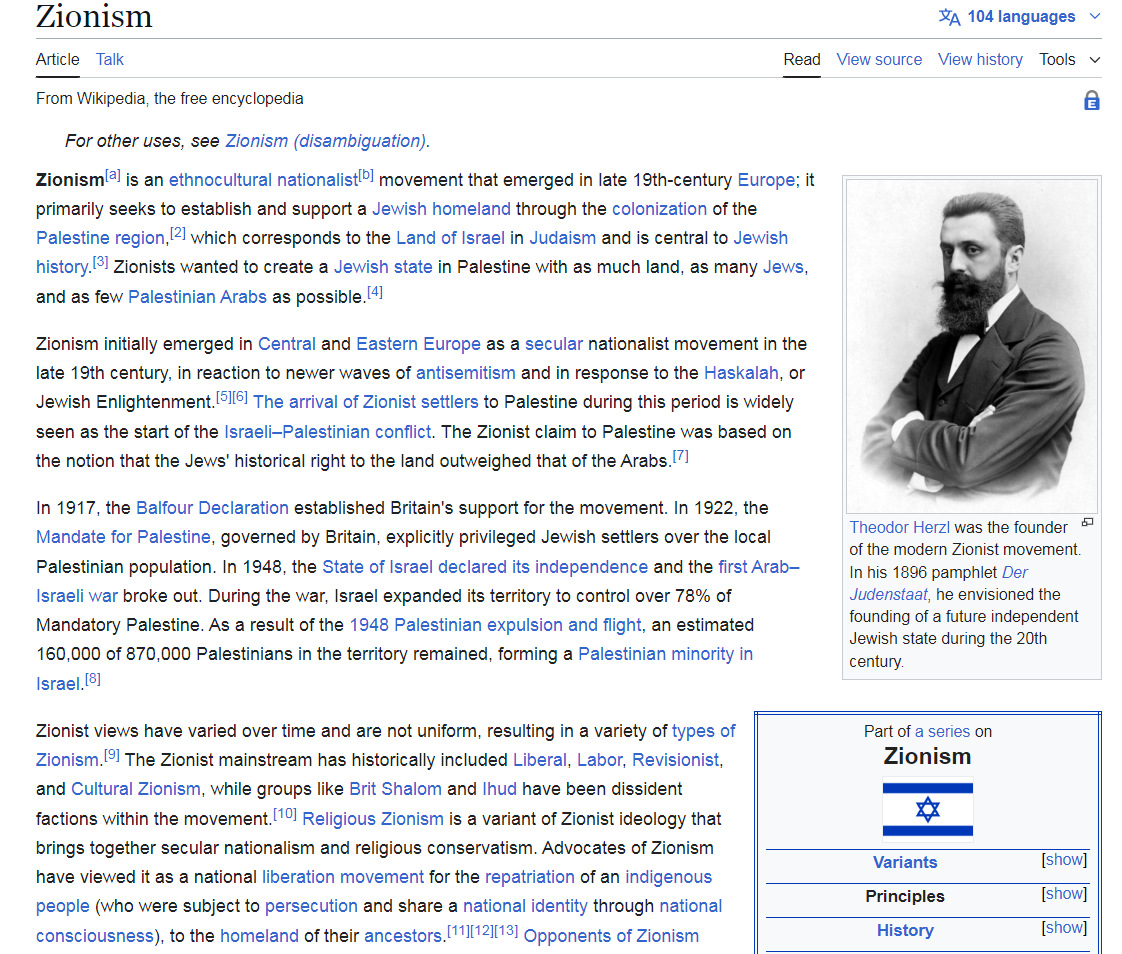
Task: Follow the ethnocultural nationalist link
Action: tap(263, 180)
